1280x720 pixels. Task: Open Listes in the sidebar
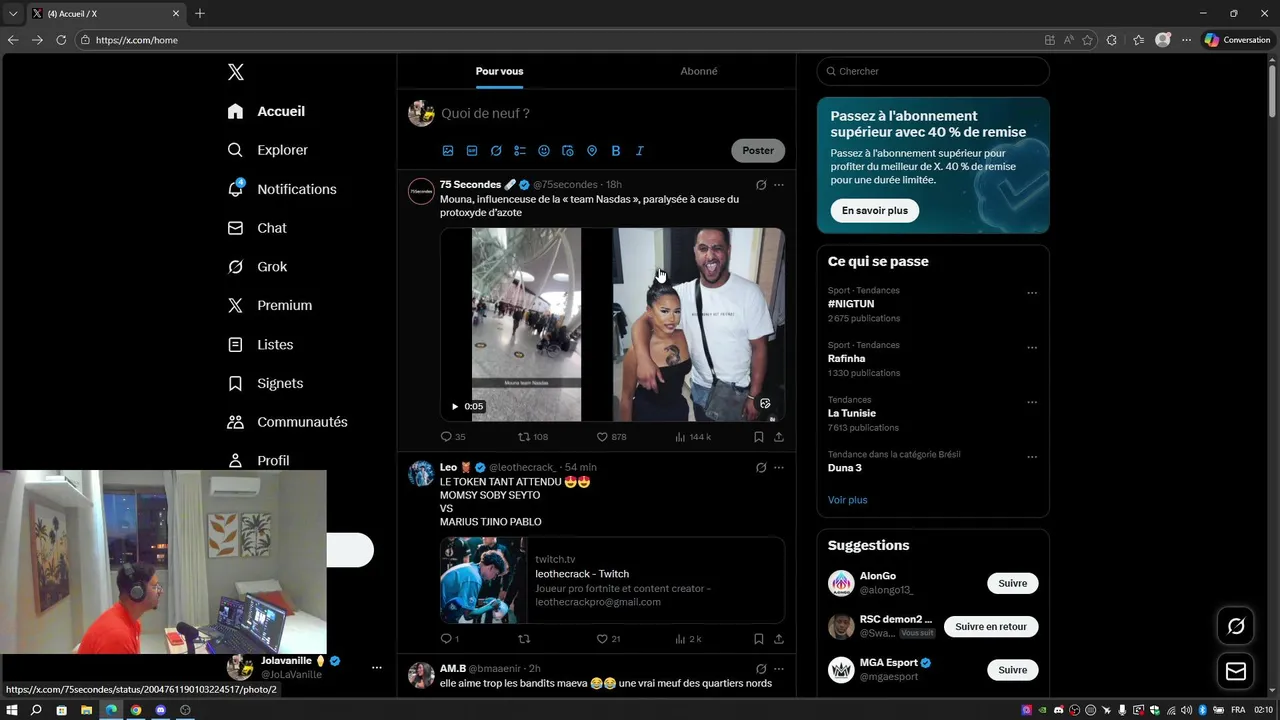(x=260, y=344)
